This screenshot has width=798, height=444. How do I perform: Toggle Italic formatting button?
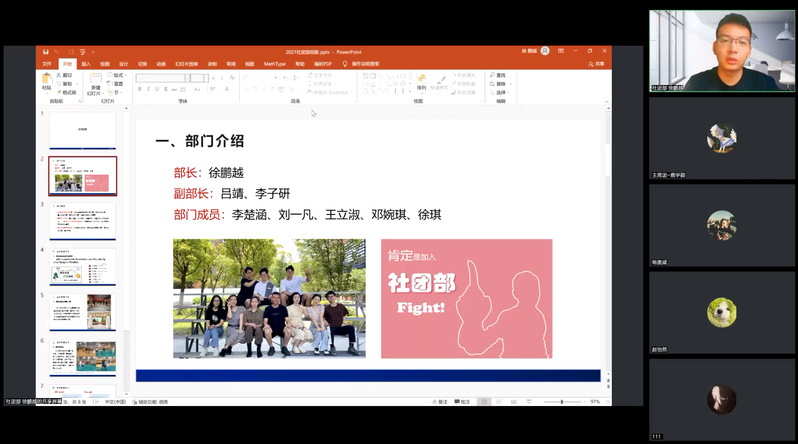(149, 89)
